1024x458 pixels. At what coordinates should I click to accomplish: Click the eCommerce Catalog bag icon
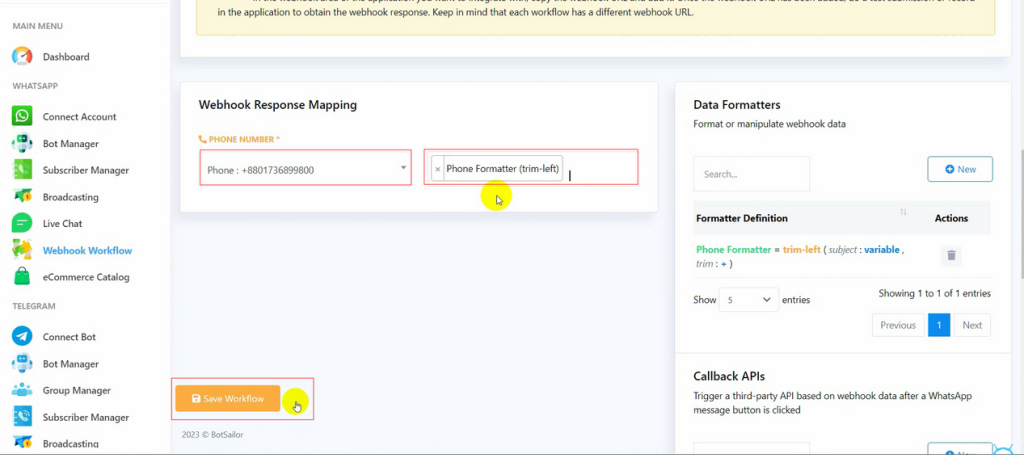coord(22,277)
